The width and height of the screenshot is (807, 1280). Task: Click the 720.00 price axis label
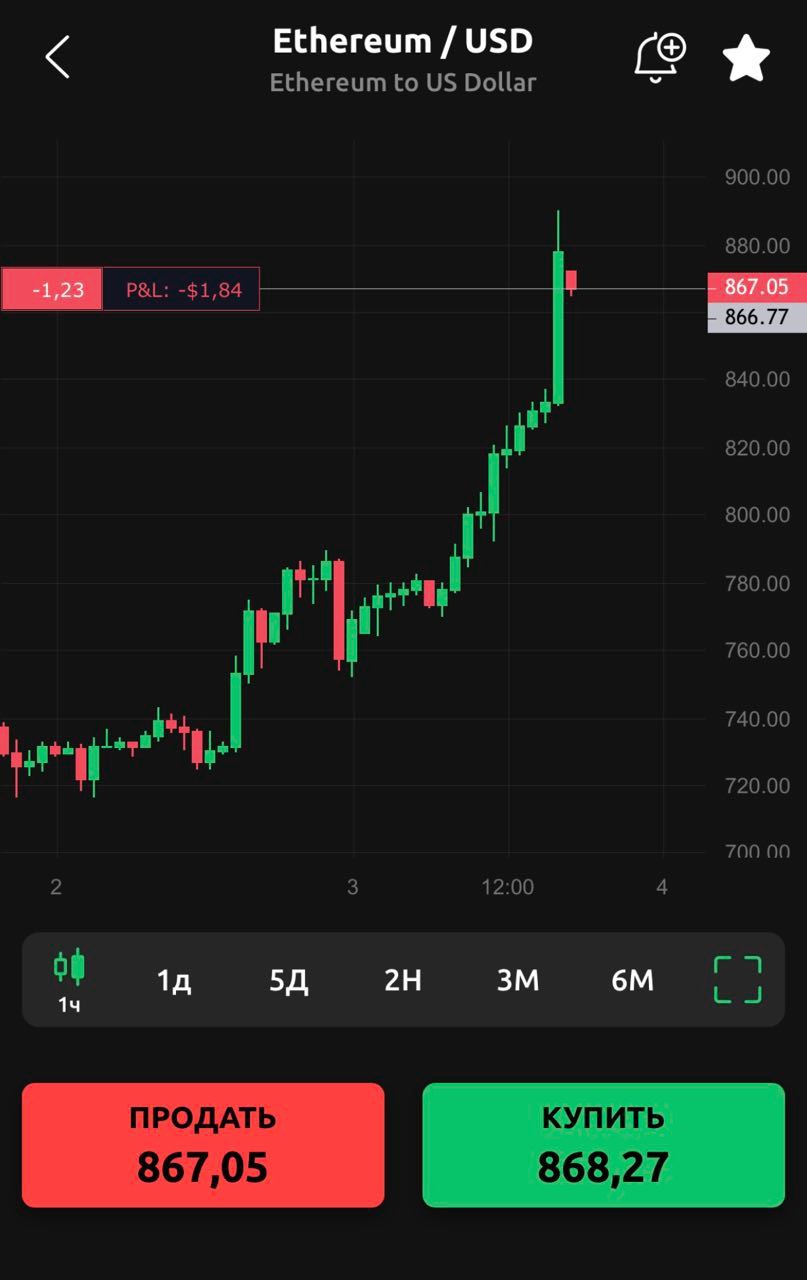click(757, 786)
